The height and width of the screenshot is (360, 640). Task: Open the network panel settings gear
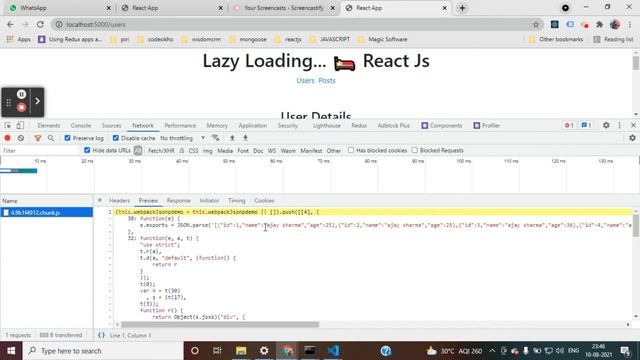[x=632, y=138]
